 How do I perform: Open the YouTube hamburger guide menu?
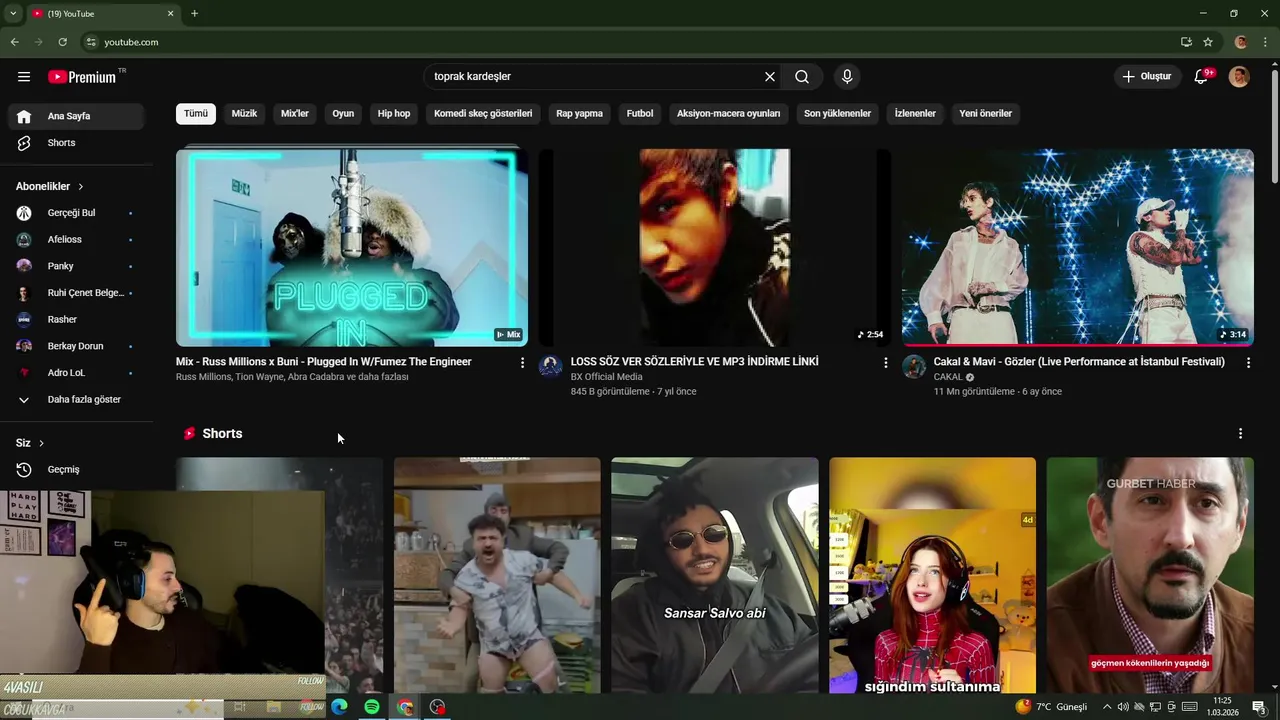click(x=24, y=77)
